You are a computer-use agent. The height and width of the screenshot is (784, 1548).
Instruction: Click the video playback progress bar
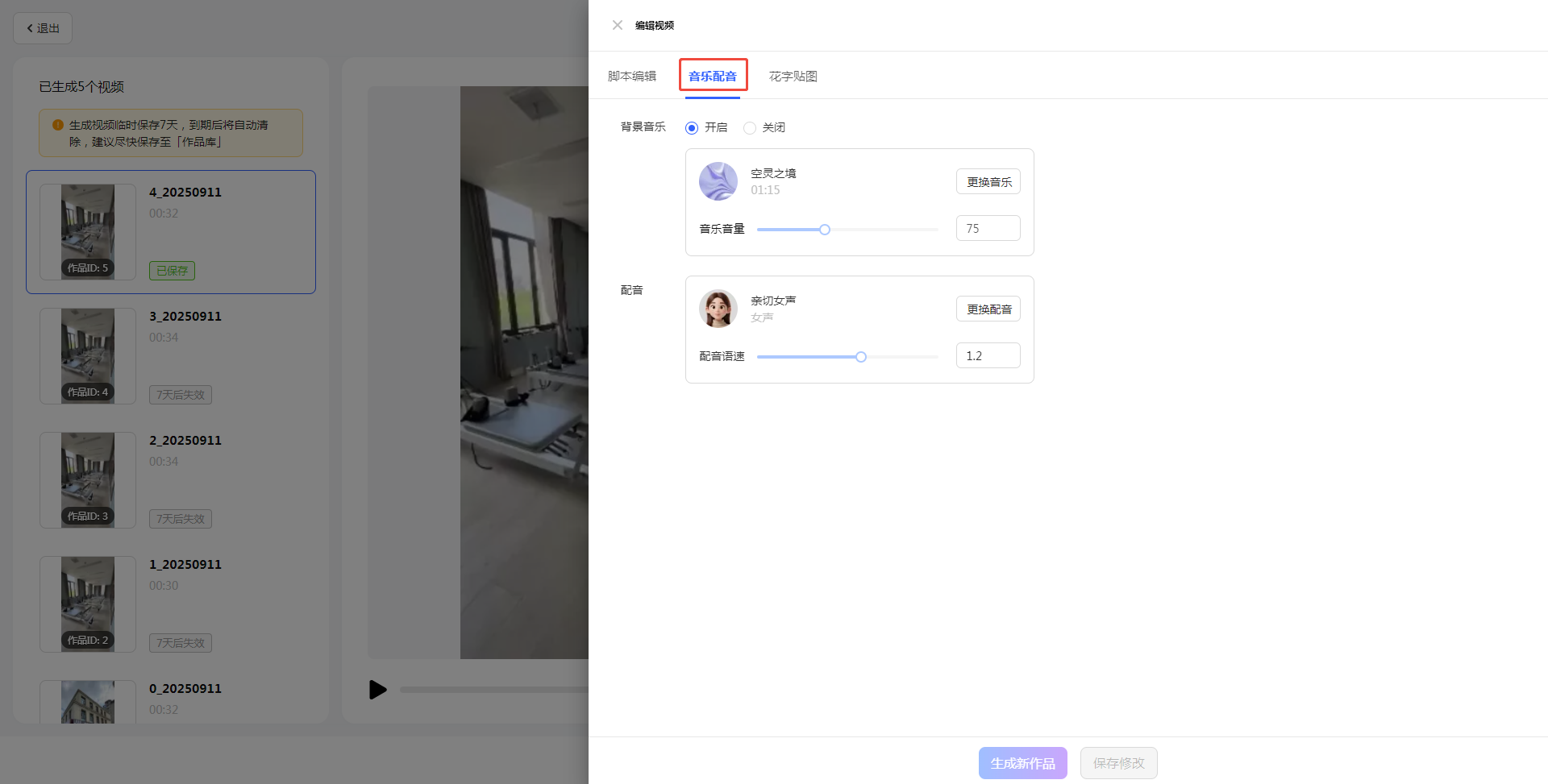tap(494, 690)
